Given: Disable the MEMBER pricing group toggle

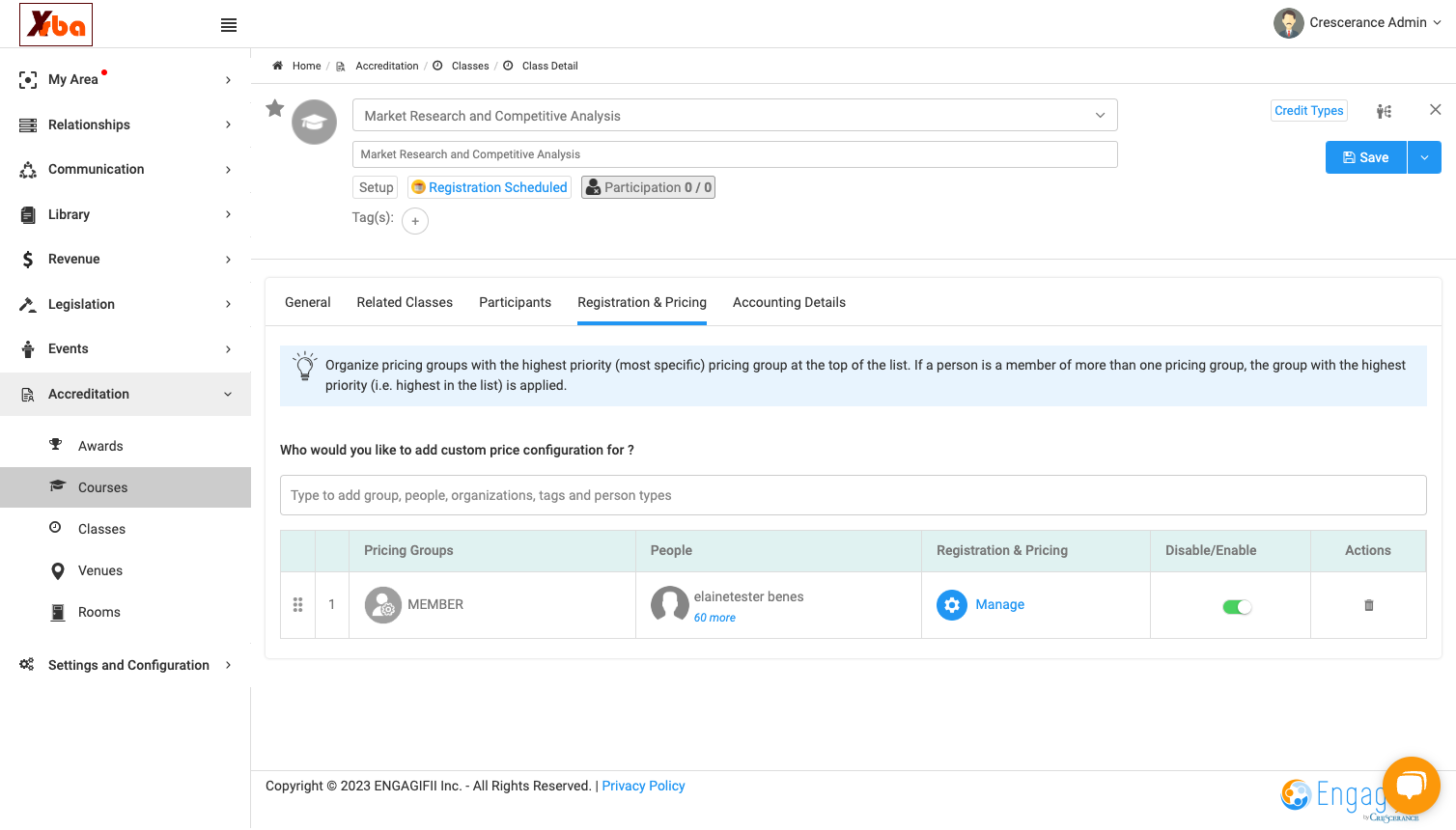Looking at the screenshot, I should pos(1237,607).
